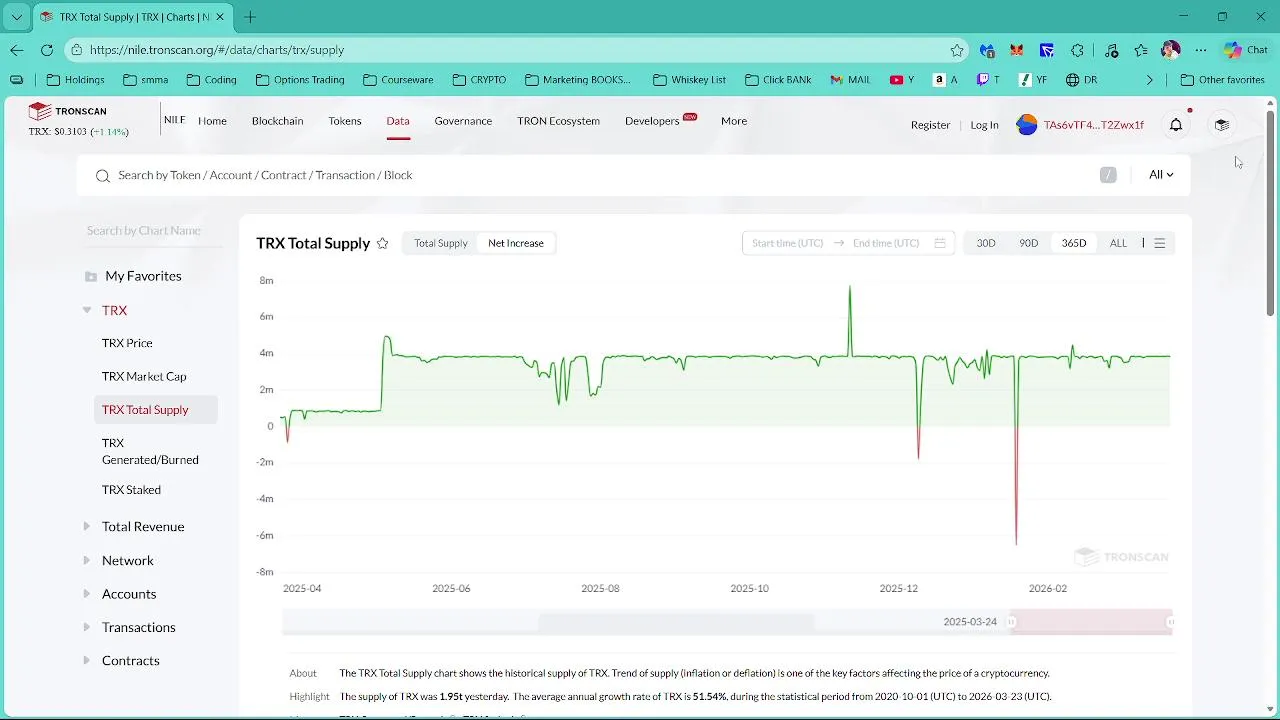Open the Tokens nav menu

coord(345,121)
